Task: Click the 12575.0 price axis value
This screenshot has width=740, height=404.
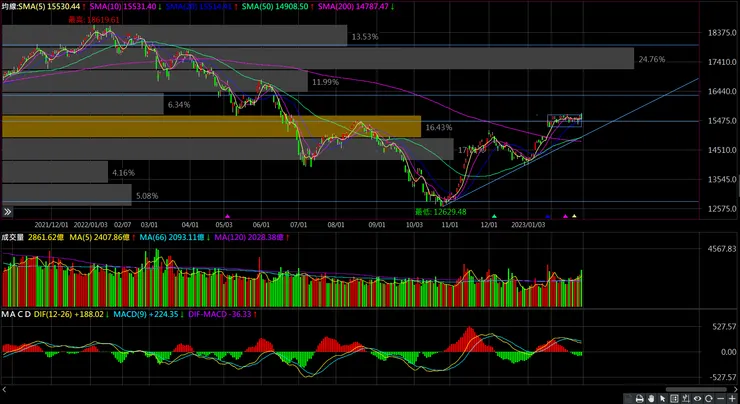Action: pyautogui.click(x=722, y=209)
